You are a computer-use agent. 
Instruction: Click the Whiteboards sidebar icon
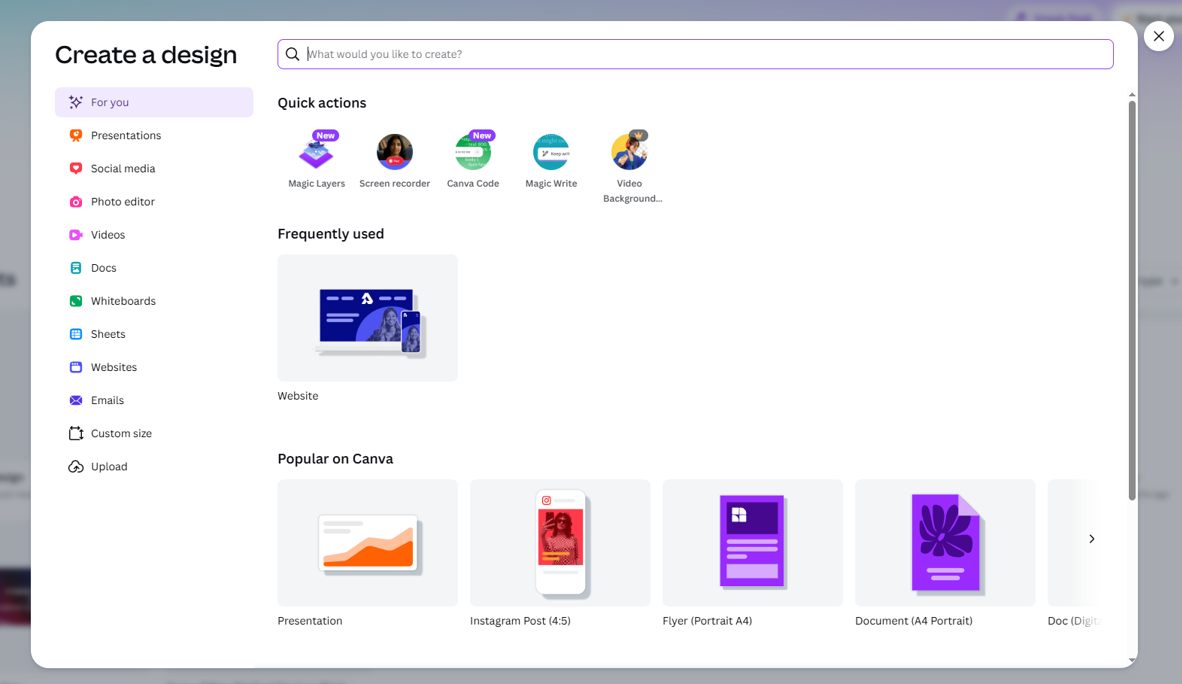[75, 301]
